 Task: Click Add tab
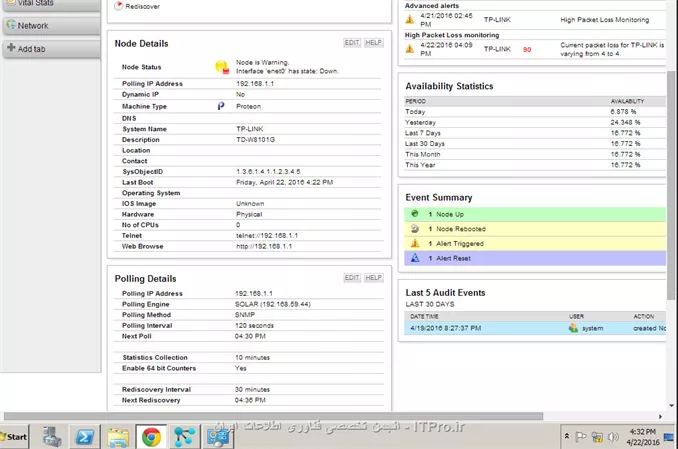[51, 49]
